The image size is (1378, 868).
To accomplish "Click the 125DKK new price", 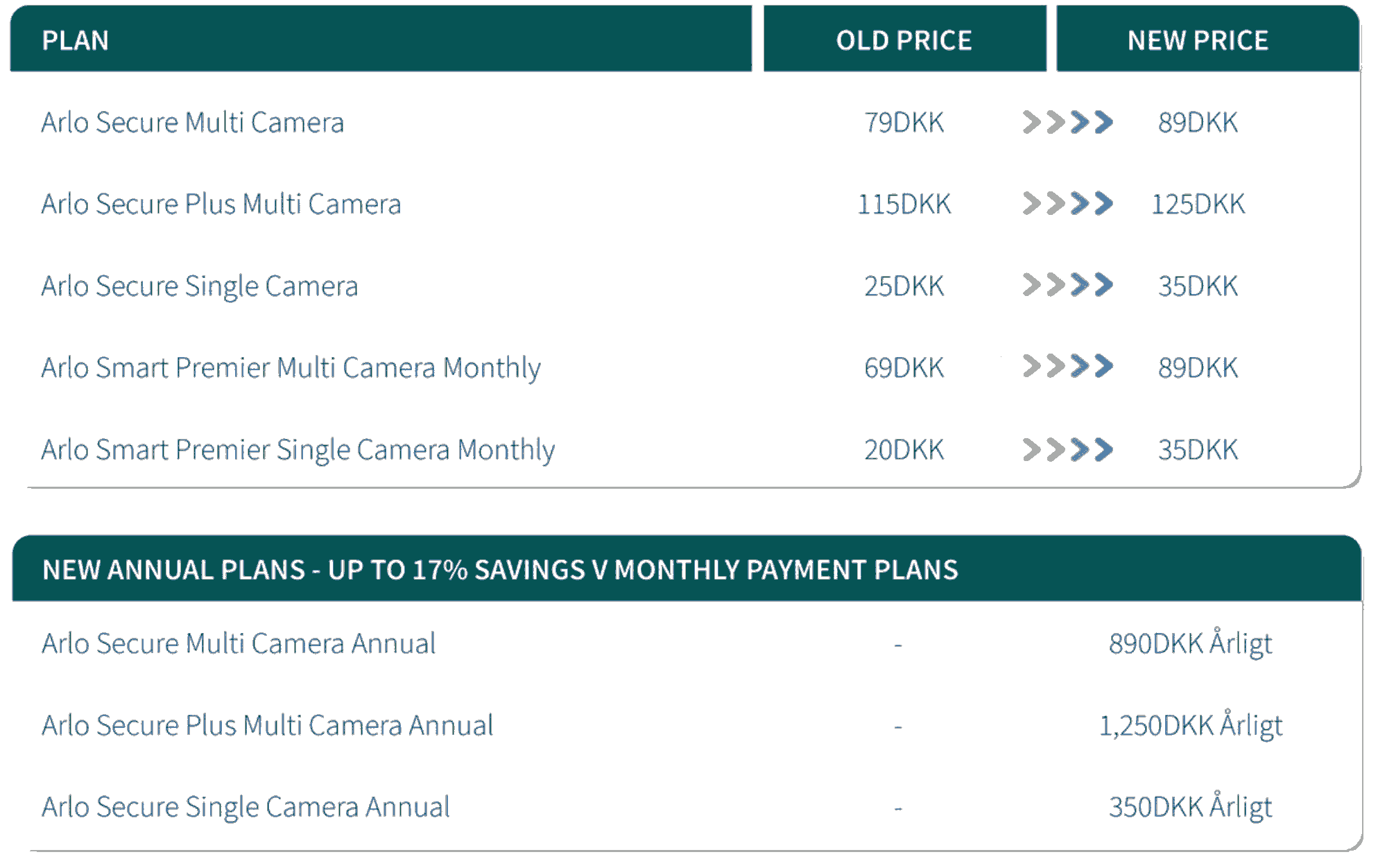I will pyautogui.click(x=1198, y=205).
